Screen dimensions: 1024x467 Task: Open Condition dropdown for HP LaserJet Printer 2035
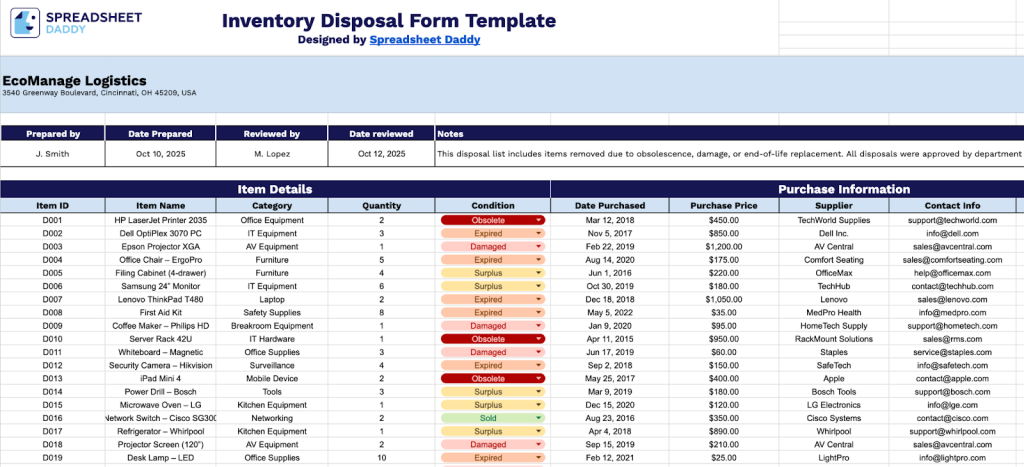538,220
